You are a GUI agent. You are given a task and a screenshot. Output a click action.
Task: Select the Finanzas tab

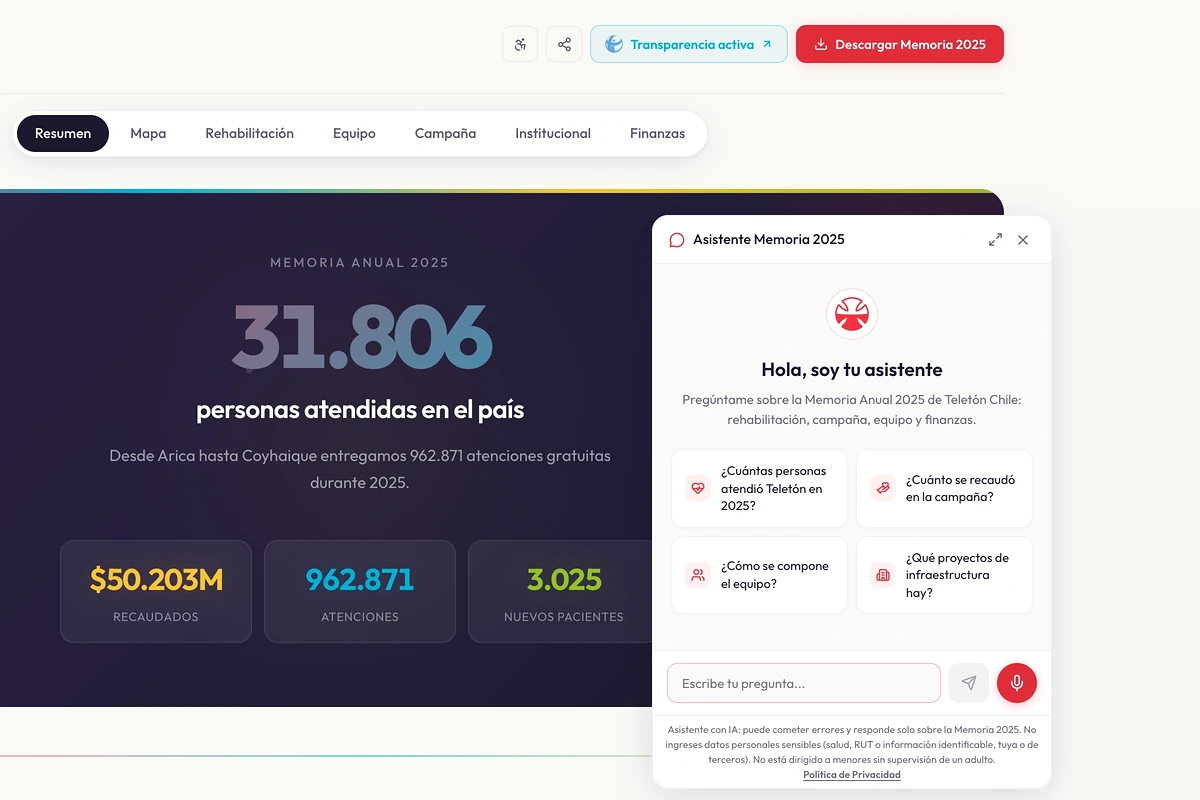tap(657, 133)
